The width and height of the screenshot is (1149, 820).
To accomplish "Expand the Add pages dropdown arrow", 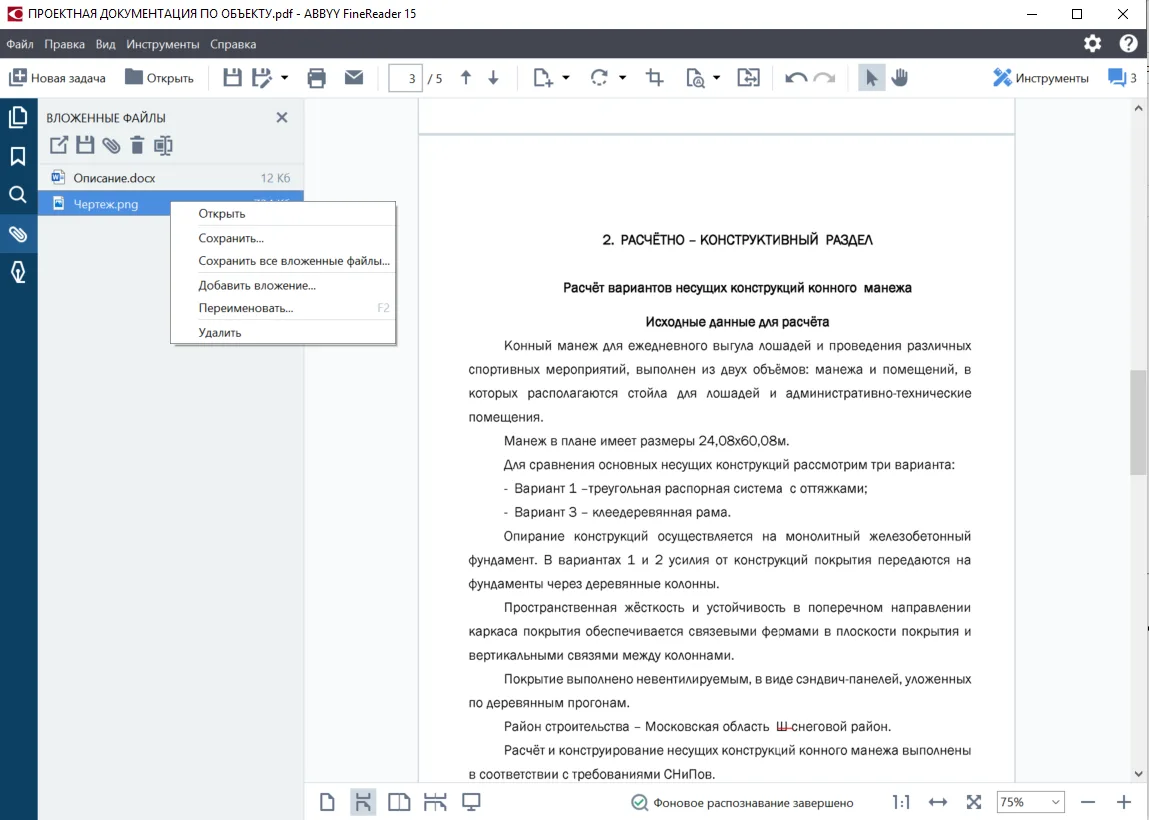I will pos(566,78).
